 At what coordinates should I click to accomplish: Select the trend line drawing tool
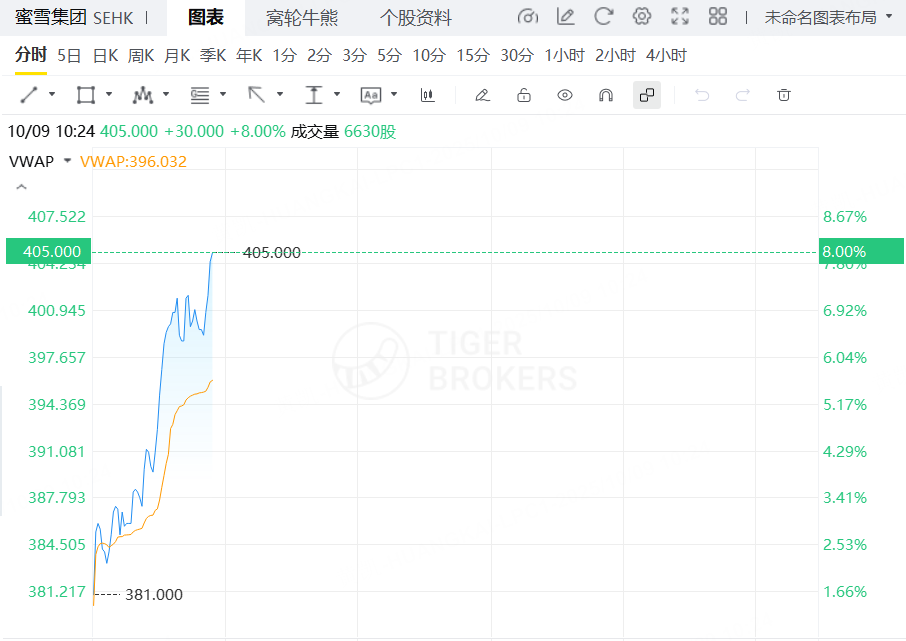(x=29, y=95)
